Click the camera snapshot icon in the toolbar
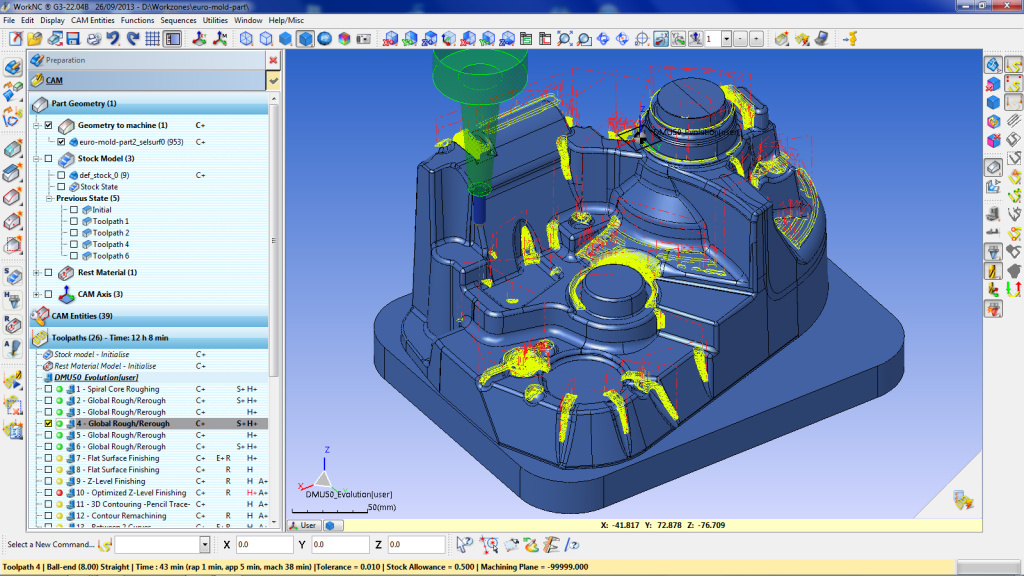The height and width of the screenshot is (576, 1024). pos(365,41)
